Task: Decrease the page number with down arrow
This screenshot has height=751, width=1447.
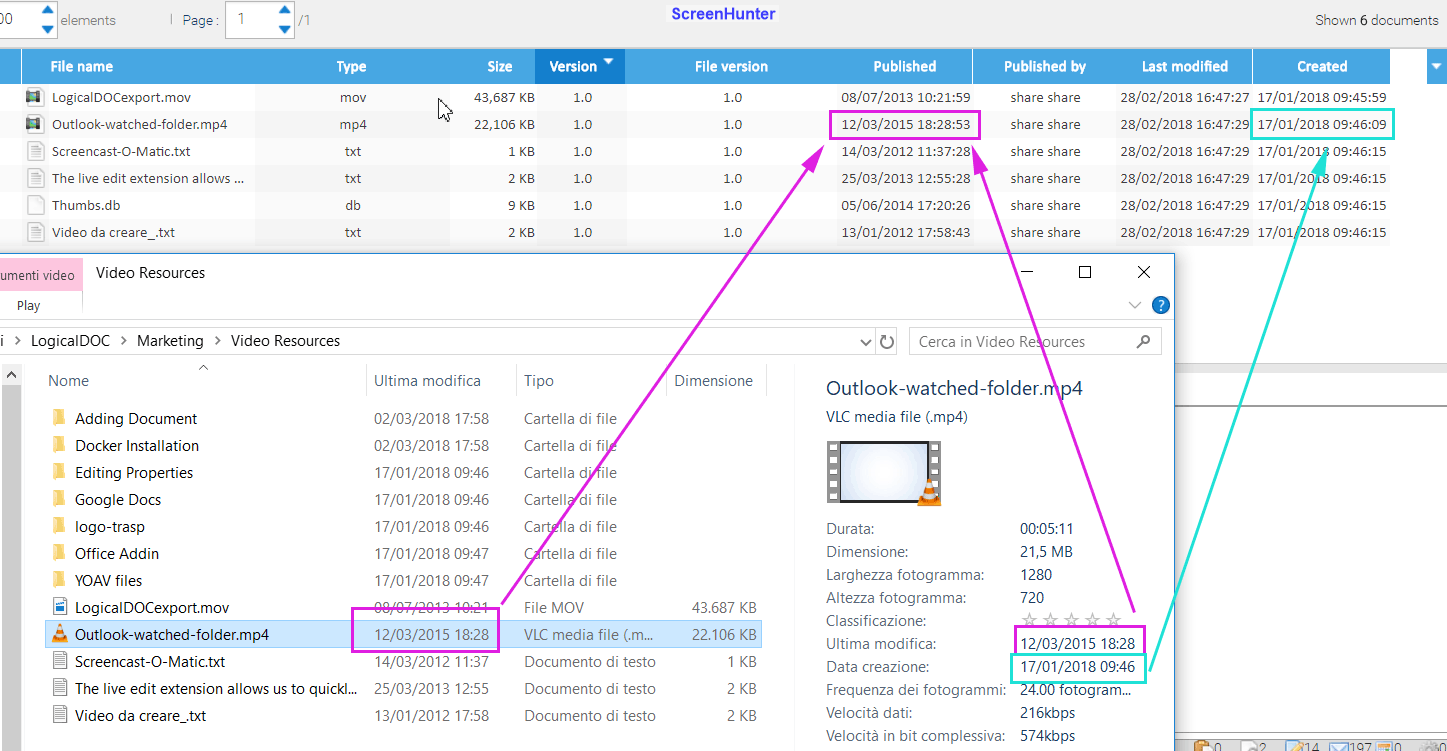Action: (285, 29)
